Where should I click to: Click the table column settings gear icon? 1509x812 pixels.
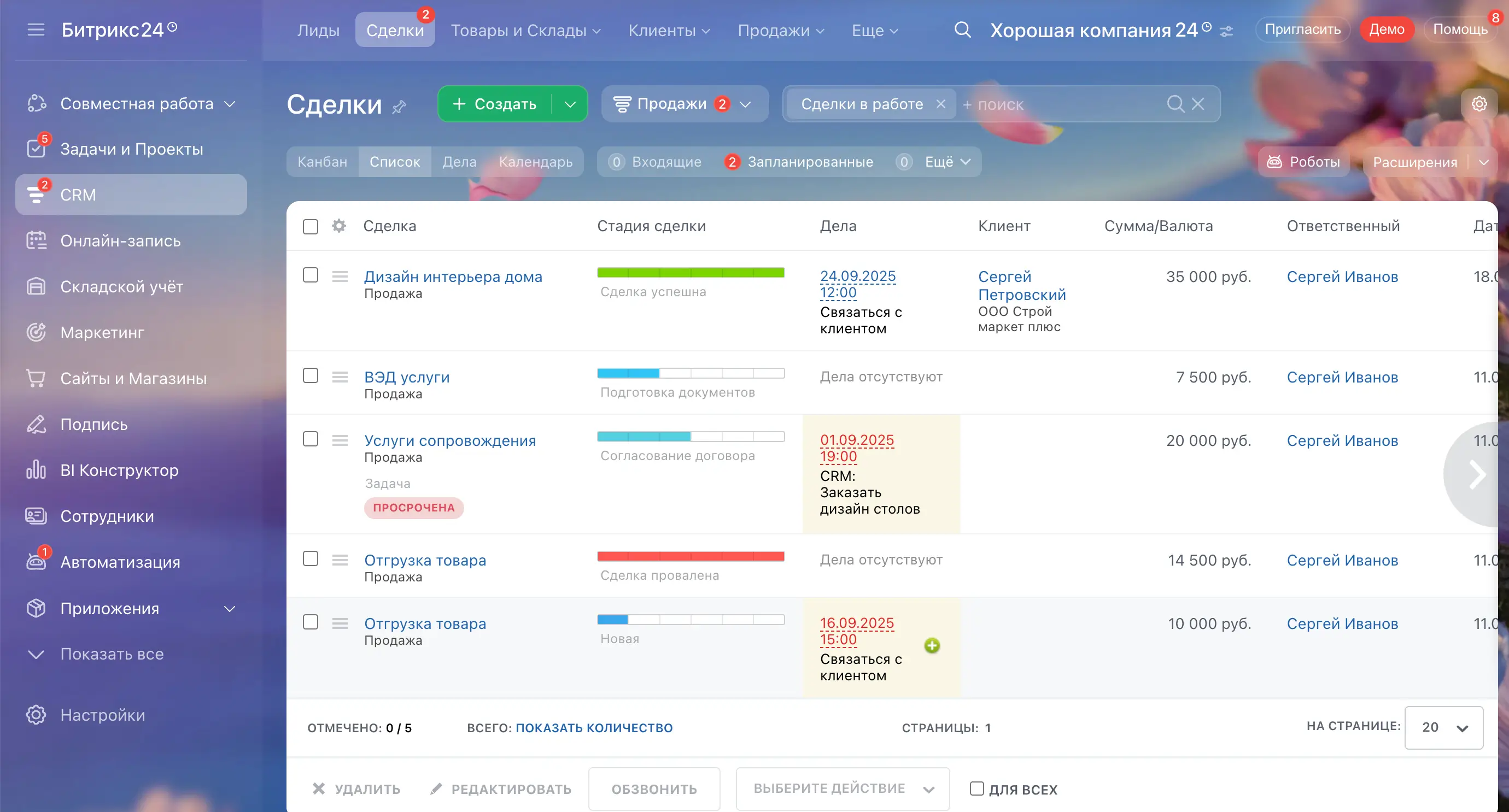338,226
